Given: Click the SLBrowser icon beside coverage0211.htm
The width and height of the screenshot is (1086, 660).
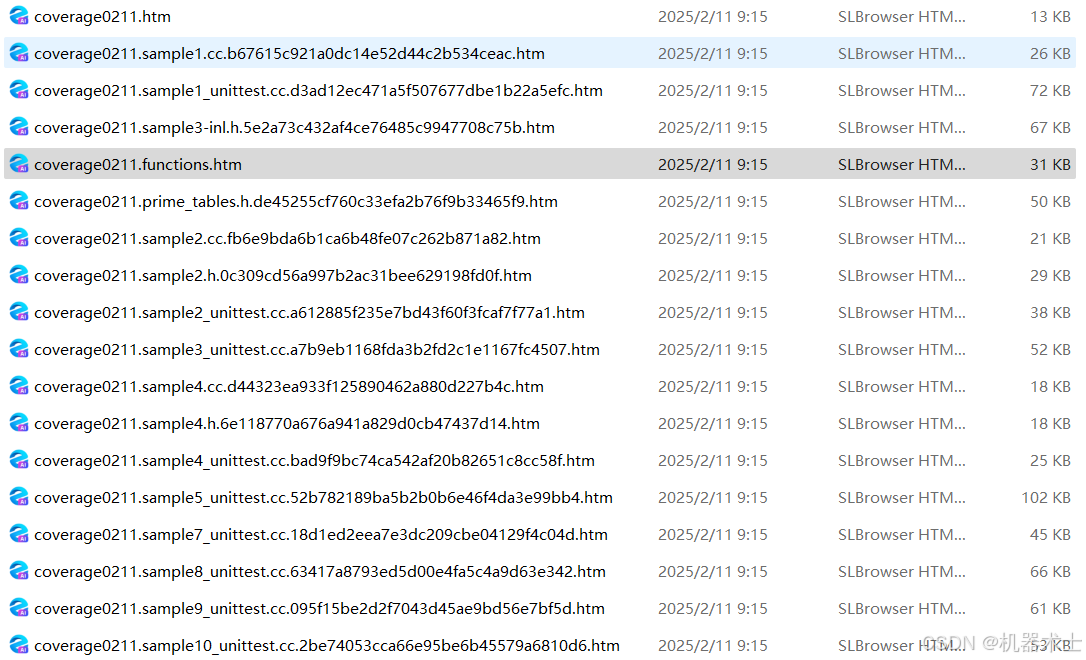Looking at the screenshot, I should click(18, 16).
